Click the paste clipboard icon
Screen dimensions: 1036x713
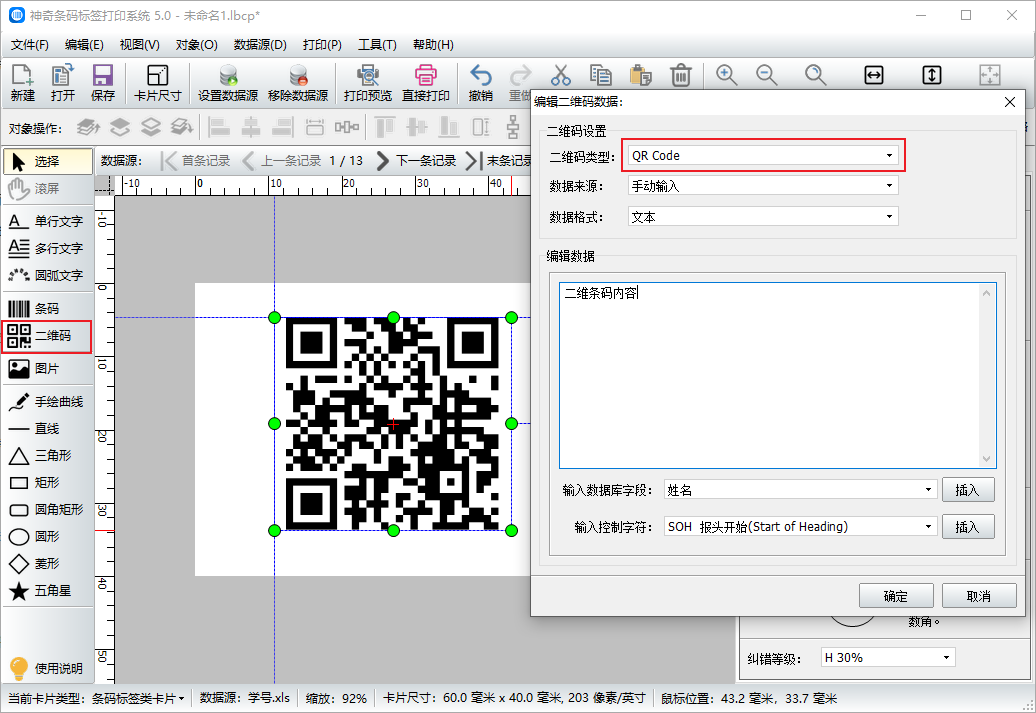click(x=640, y=75)
